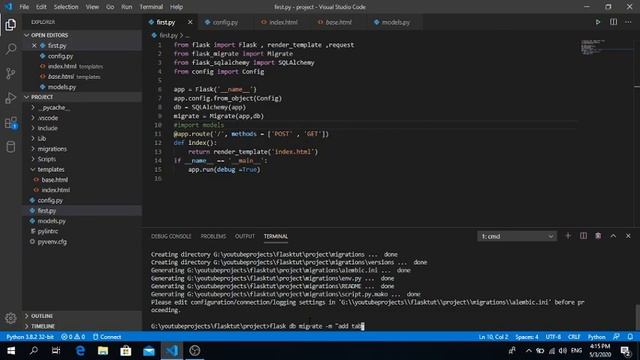
Task: Close first.py in Open Editors list
Action: [34, 46]
